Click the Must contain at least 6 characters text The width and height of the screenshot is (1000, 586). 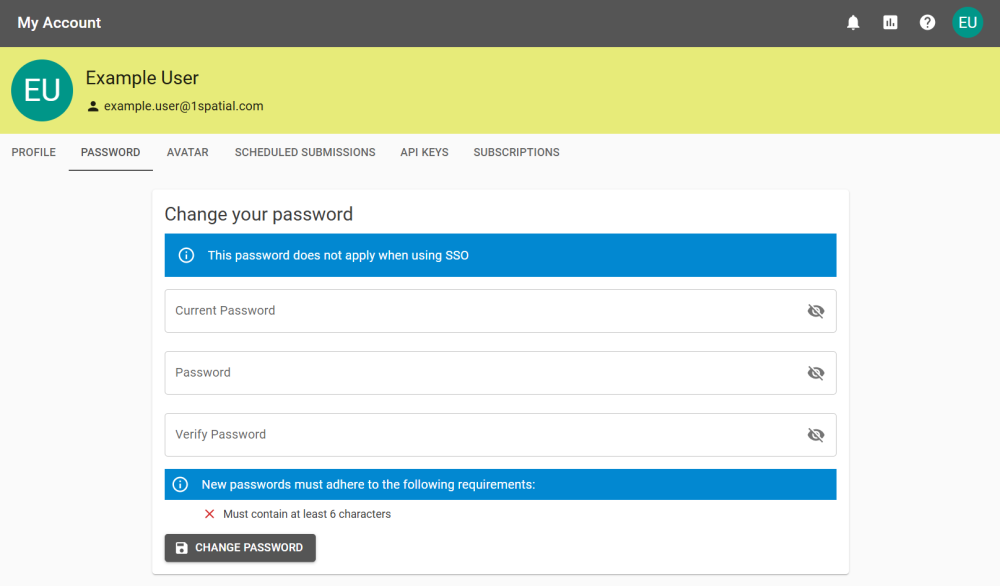307,514
